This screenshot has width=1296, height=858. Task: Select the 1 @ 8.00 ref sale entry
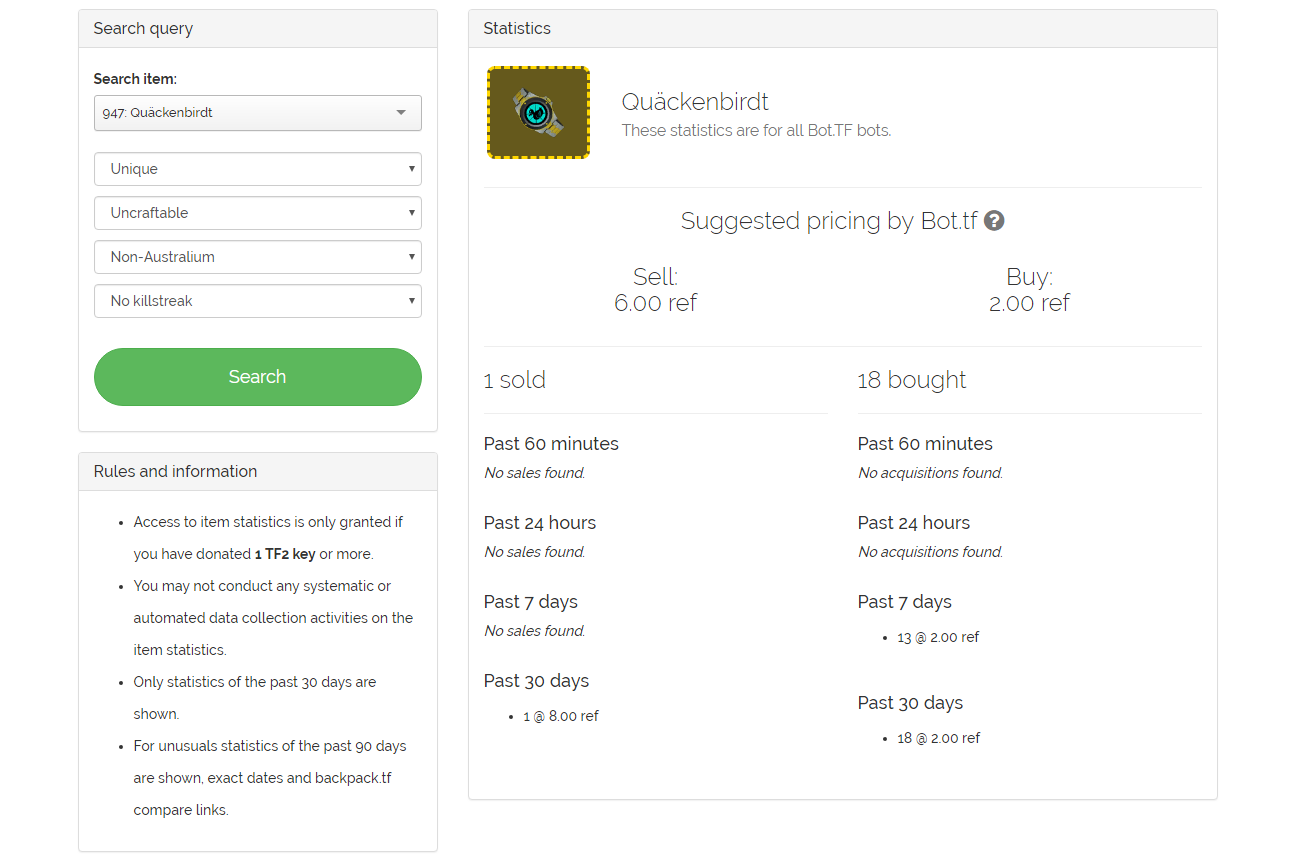(x=560, y=716)
